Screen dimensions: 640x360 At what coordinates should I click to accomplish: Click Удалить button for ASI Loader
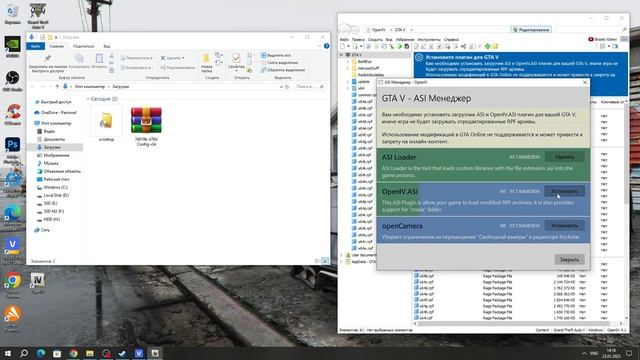tap(564, 157)
